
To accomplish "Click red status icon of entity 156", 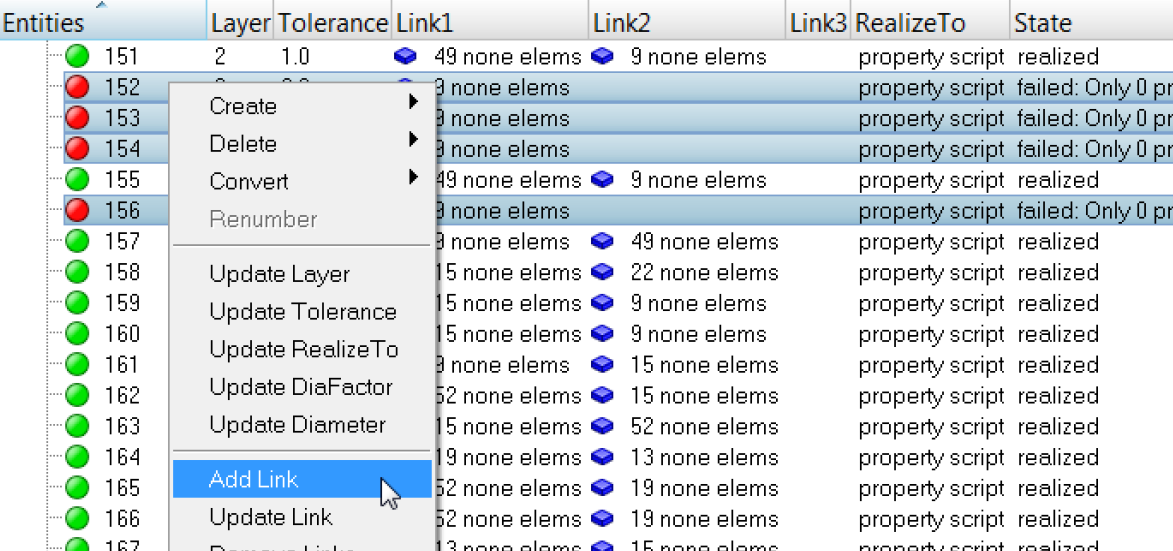I will [78, 211].
